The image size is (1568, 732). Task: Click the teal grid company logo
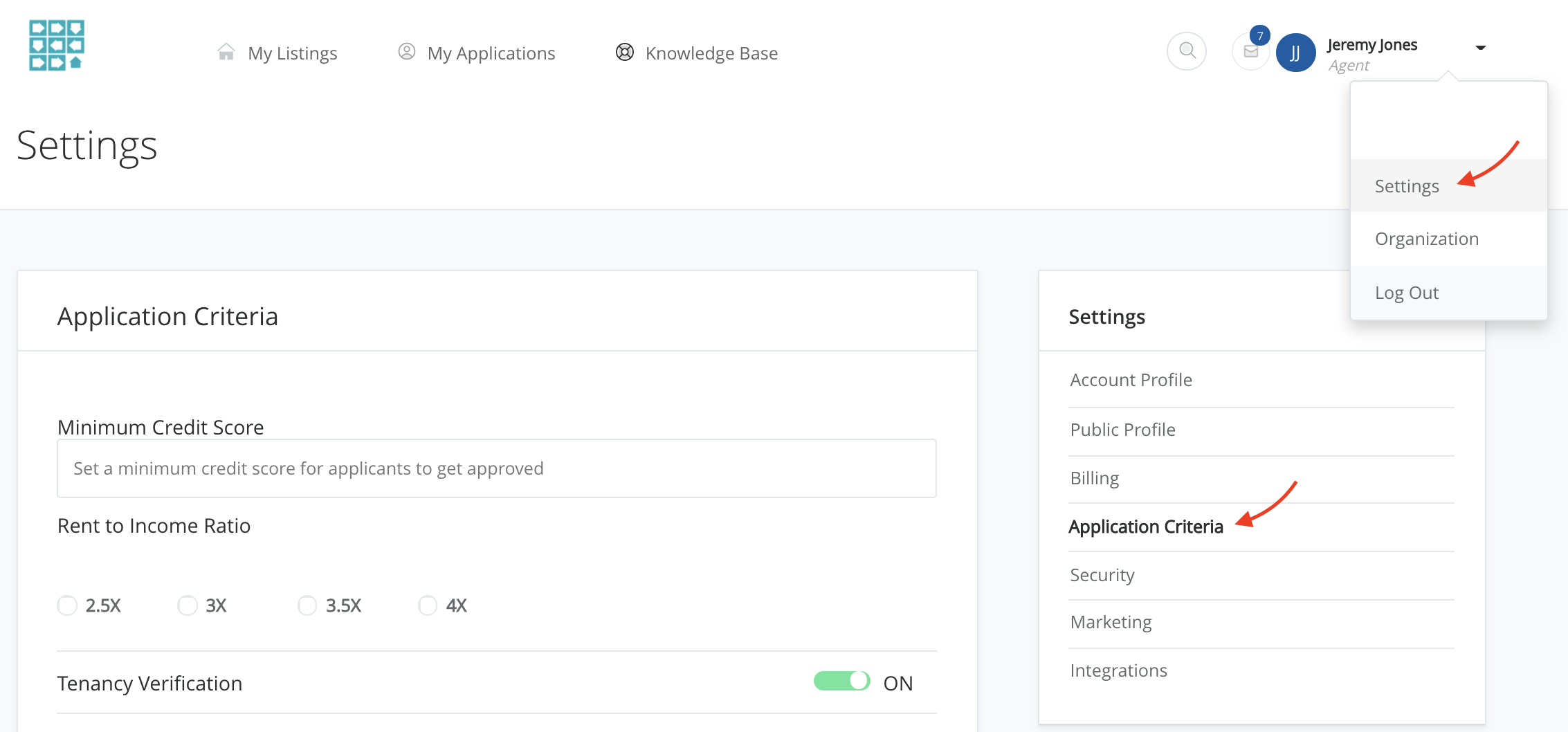tap(57, 45)
